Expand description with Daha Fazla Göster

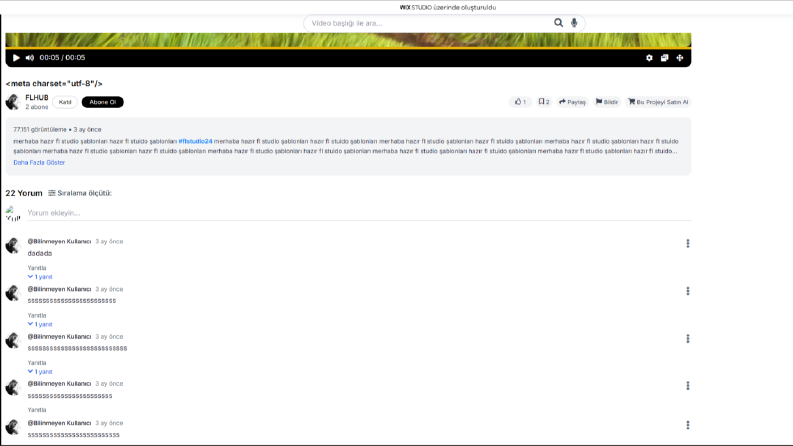(39, 162)
